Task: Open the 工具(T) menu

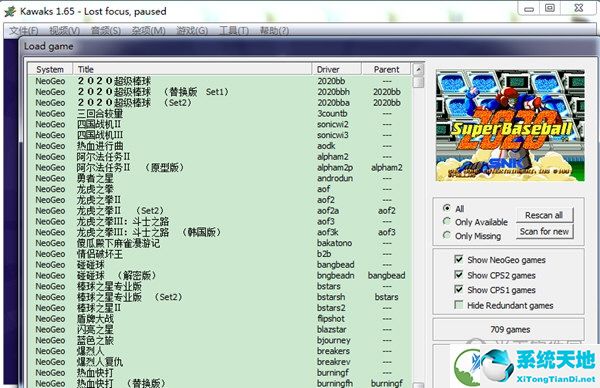Action: pos(234,31)
